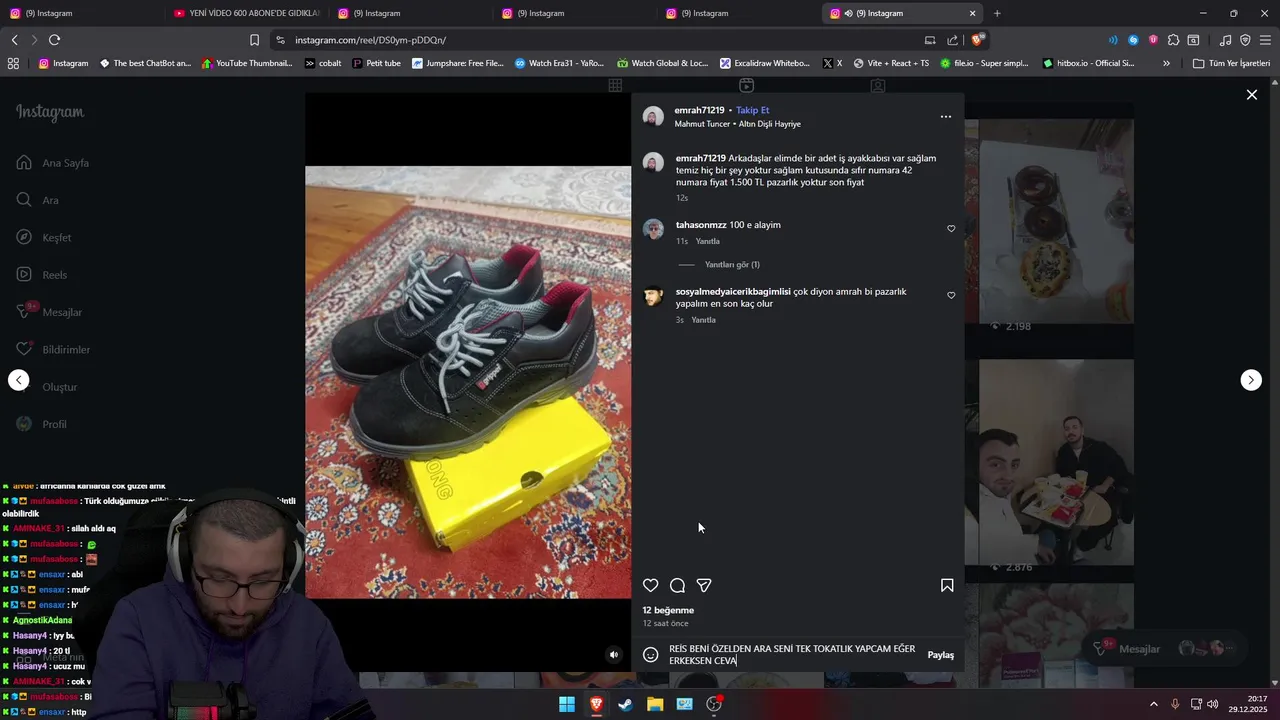The width and height of the screenshot is (1280, 720).
Task: Open File Explorer from the taskbar
Action: point(655,704)
